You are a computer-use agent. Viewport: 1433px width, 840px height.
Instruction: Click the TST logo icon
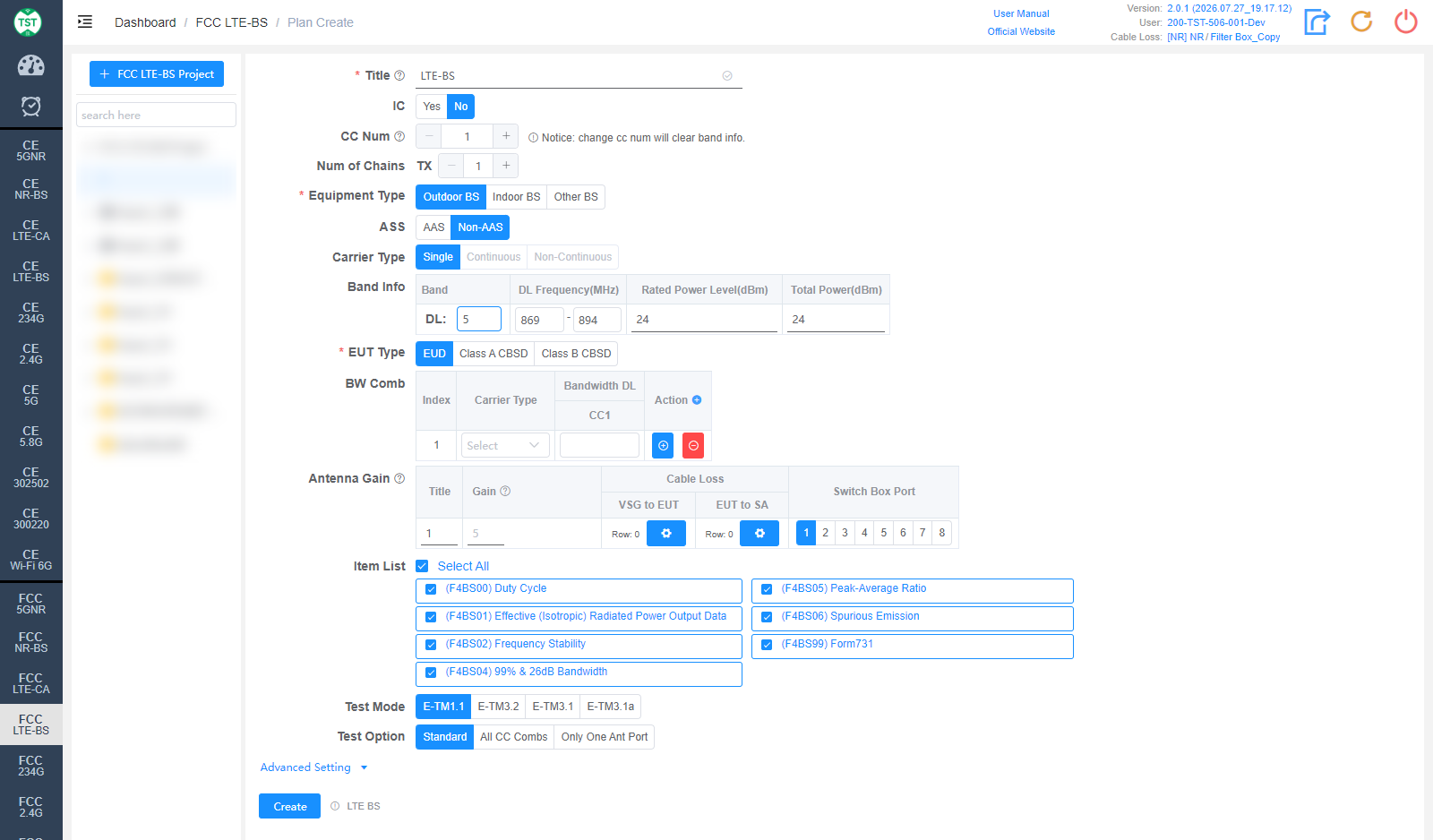(x=28, y=21)
